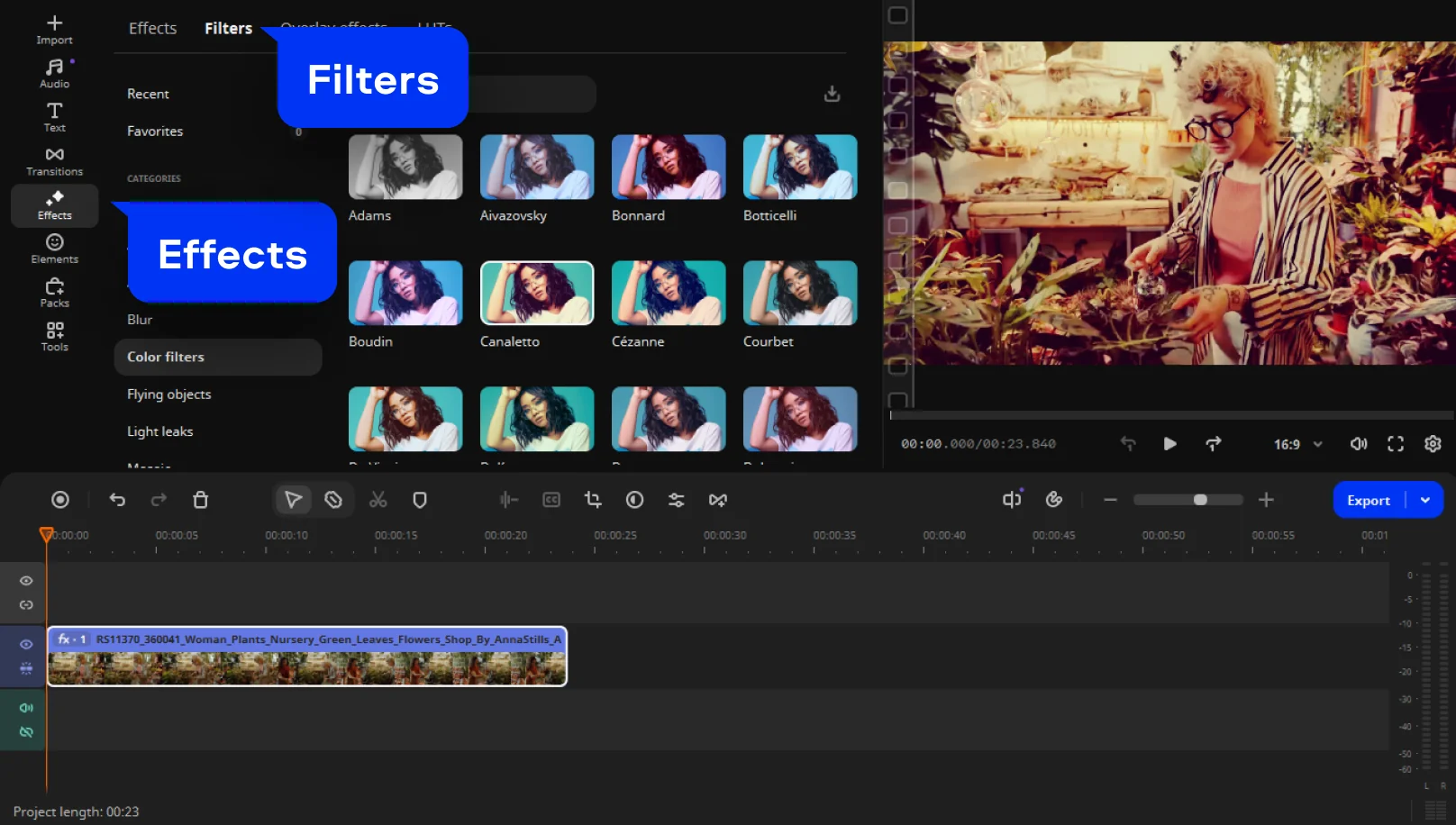This screenshot has height=825, width=1456.
Task: Expand the Export options arrow
Action: [x=1425, y=501]
